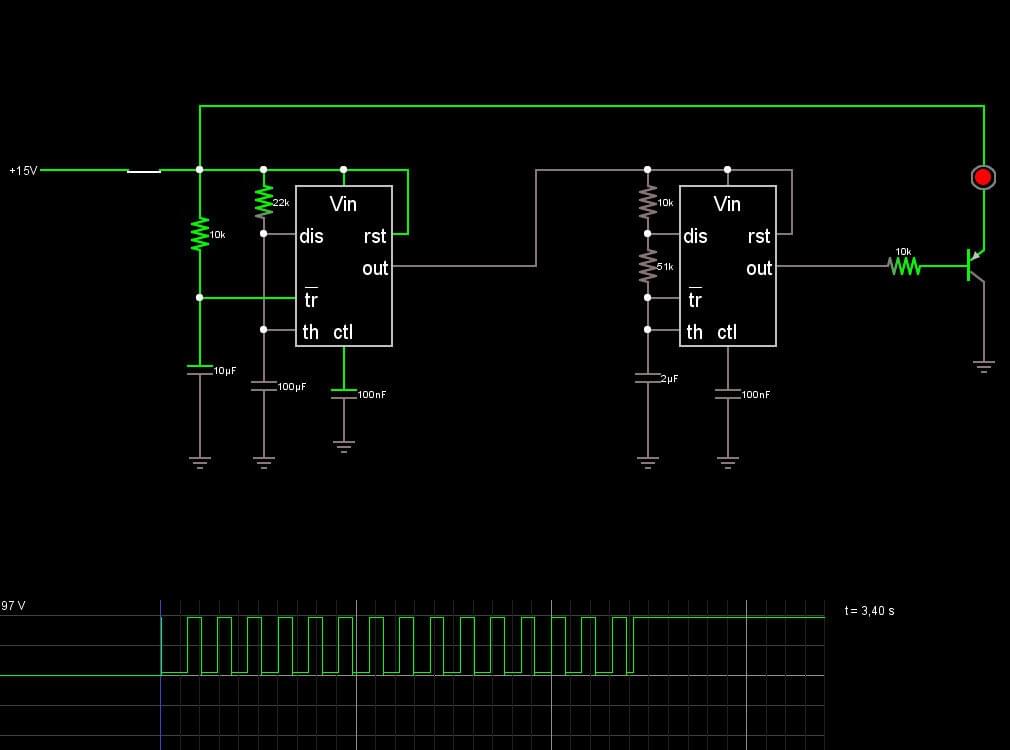The width and height of the screenshot is (1010, 750).
Task: Click the 51k resistor
Action: pyautogui.click(x=648, y=265)
